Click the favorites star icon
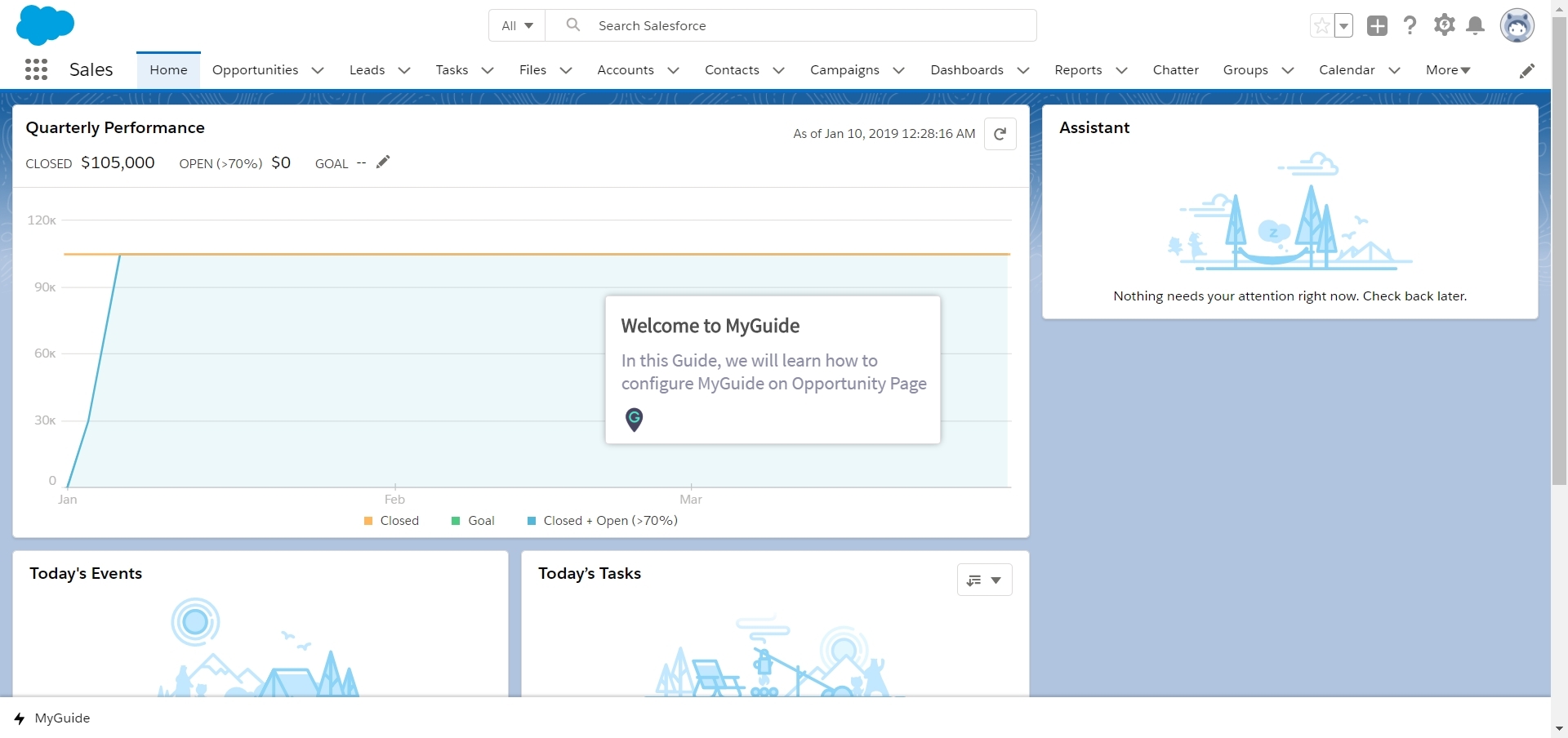 [1321, 26]
